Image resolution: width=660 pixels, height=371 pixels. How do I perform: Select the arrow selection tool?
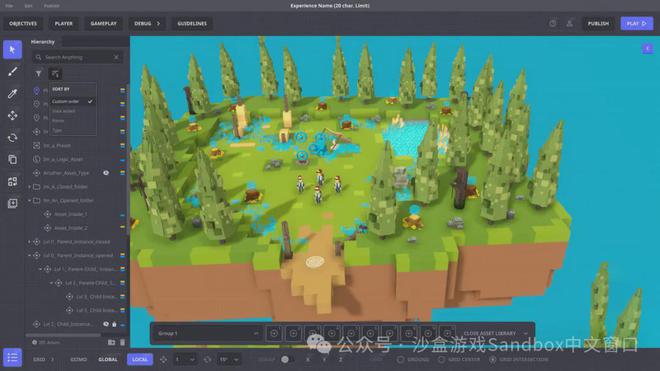(x=13, y=50)
